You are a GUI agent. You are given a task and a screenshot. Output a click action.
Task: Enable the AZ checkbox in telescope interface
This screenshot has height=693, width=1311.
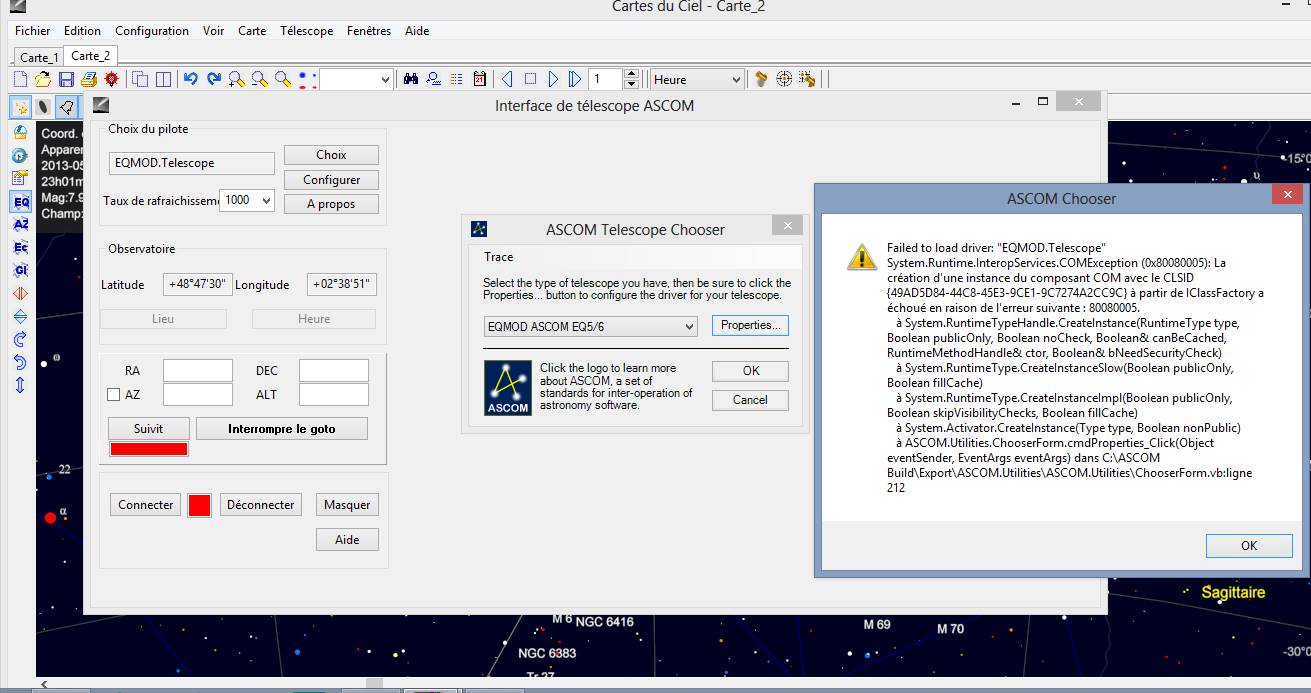(x=115, y=394)
